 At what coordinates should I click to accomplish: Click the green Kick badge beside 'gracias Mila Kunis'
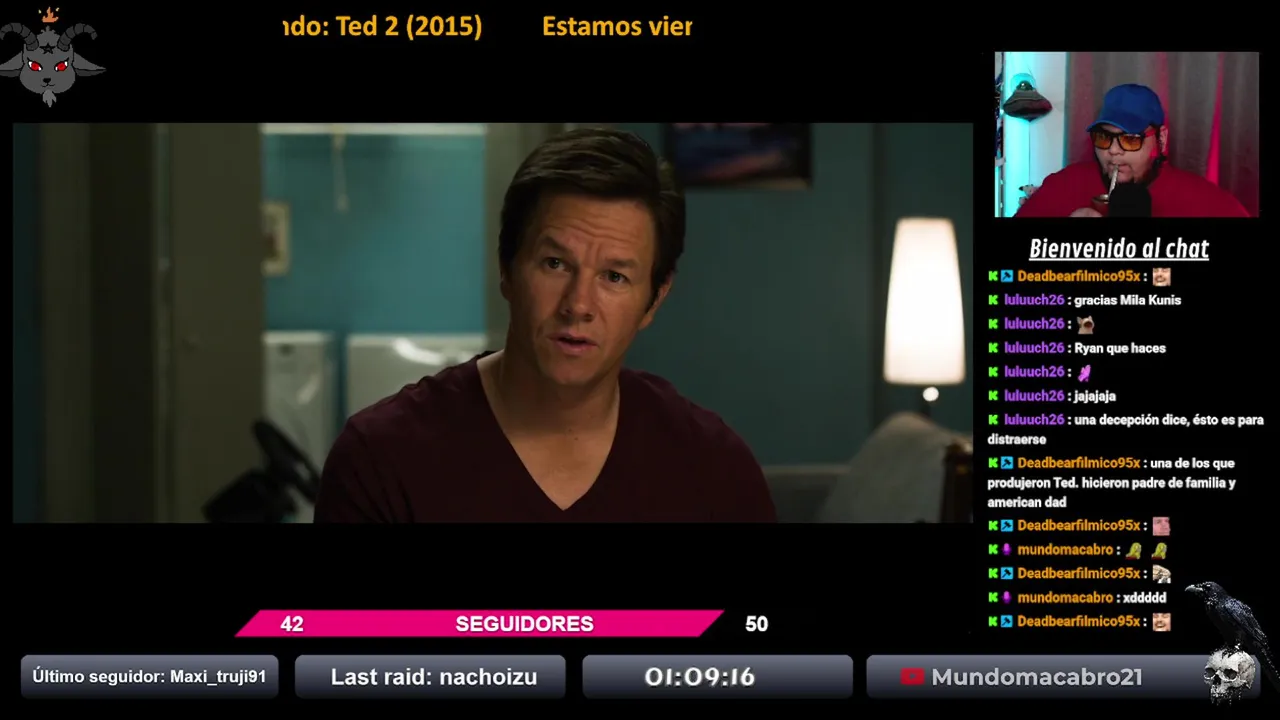point(993,300)
